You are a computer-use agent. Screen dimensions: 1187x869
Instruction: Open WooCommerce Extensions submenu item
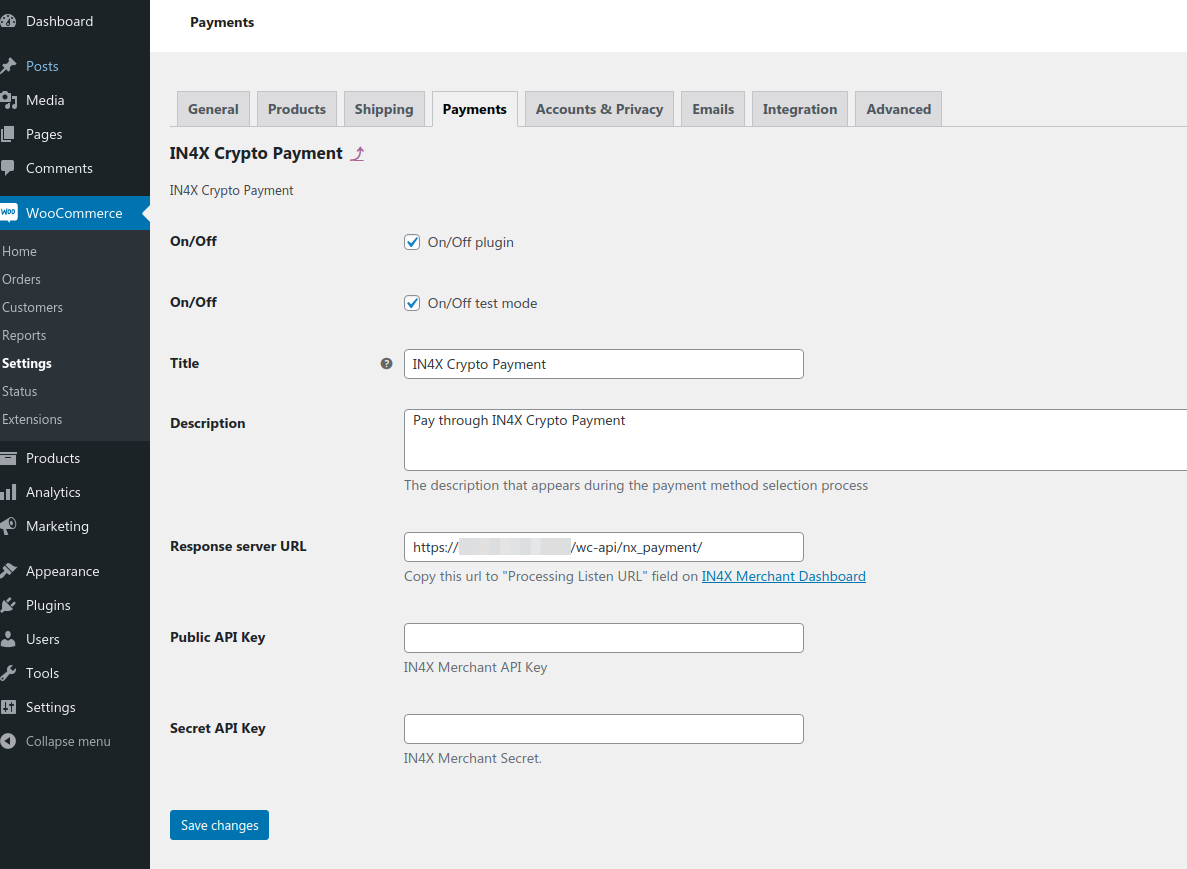click(32, 419)
